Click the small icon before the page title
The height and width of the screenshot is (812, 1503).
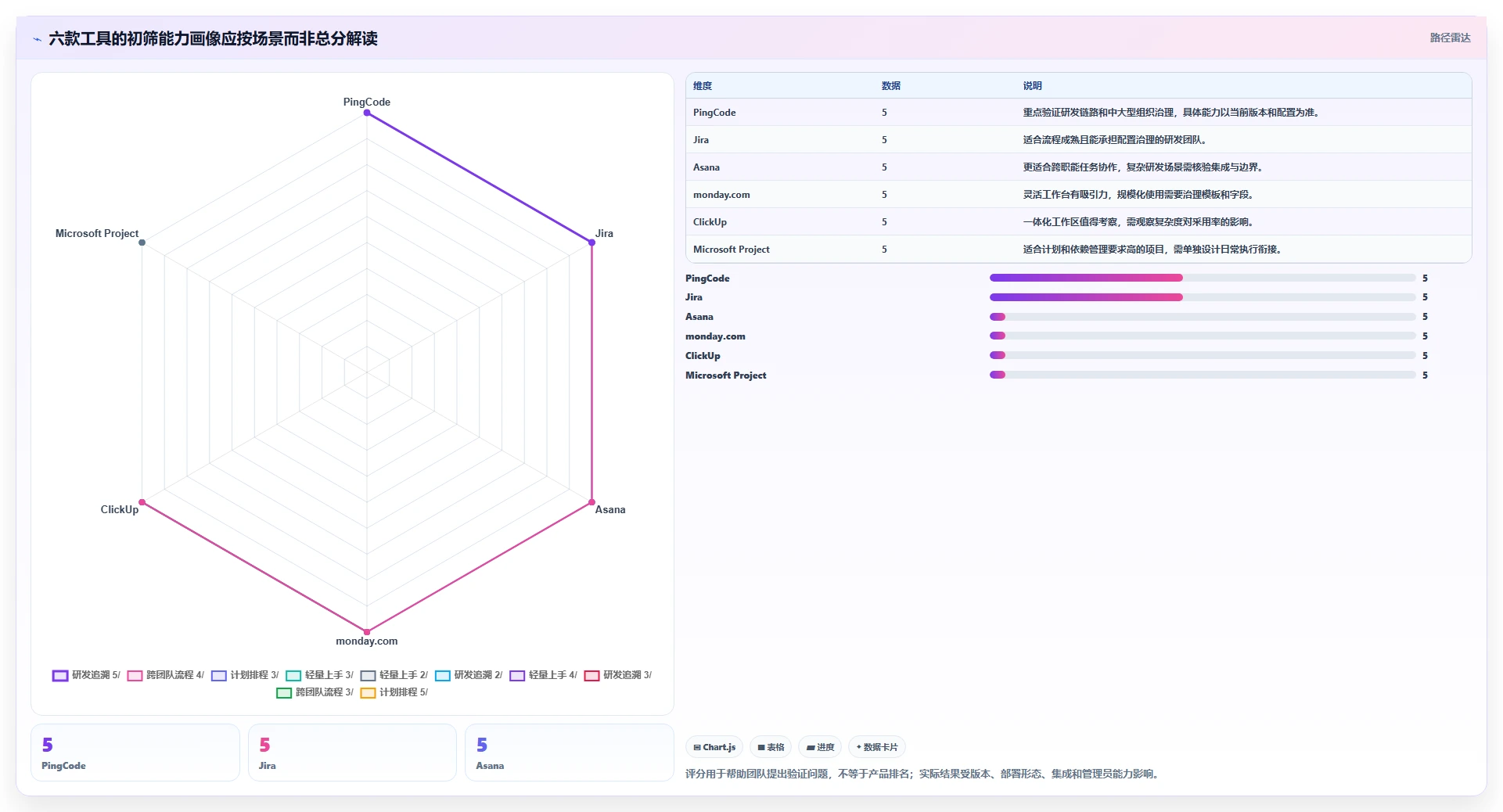point(37,39)
